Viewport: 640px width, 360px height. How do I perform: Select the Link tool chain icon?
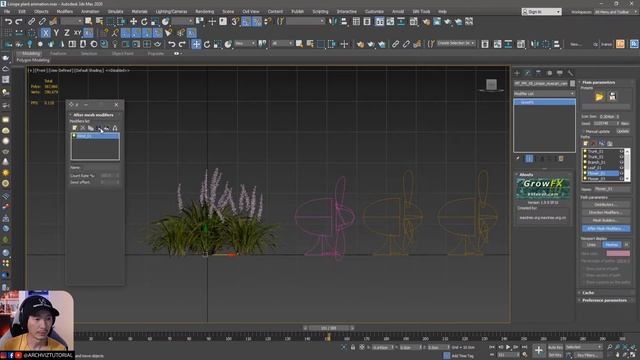tap(31, 22)
